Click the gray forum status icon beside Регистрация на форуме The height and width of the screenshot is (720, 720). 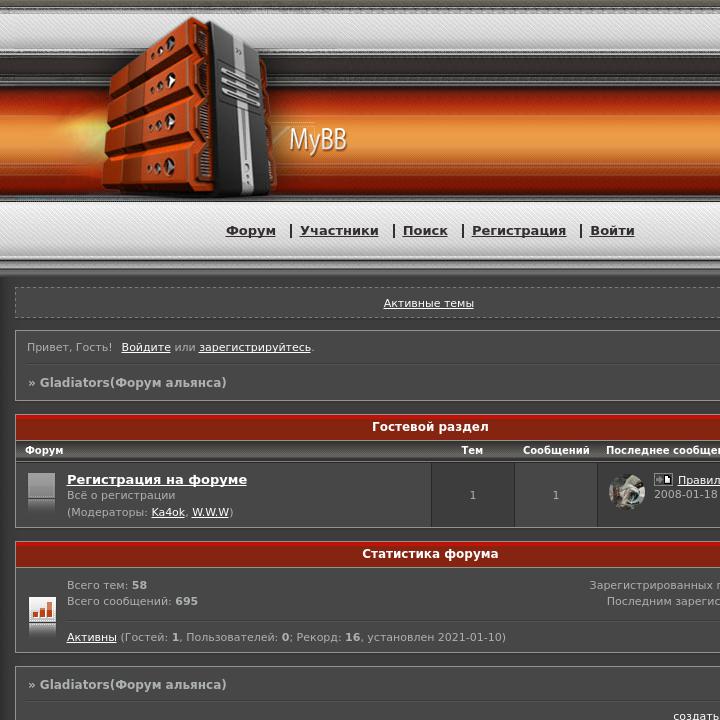pos(41,492)
